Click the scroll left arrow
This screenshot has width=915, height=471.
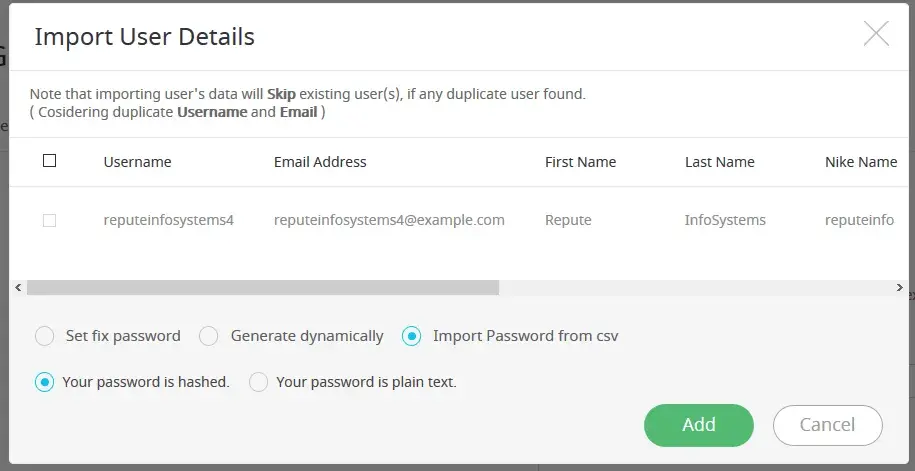point(18,287)
